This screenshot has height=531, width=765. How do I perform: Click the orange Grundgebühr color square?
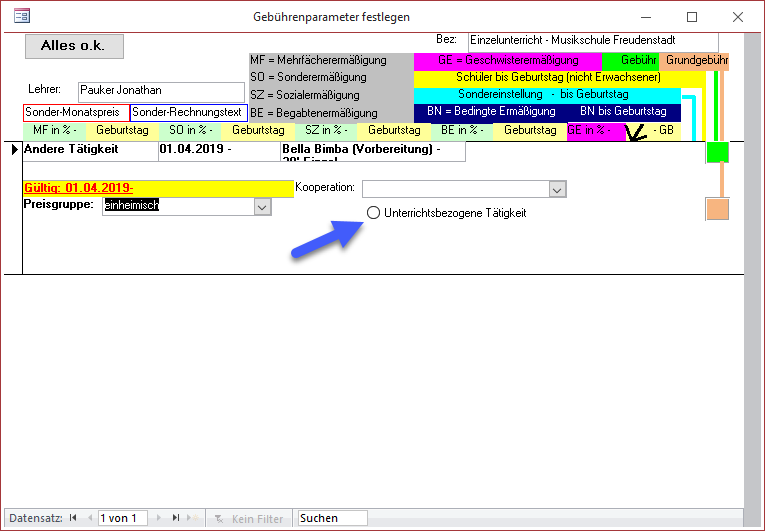click(717, 209)
